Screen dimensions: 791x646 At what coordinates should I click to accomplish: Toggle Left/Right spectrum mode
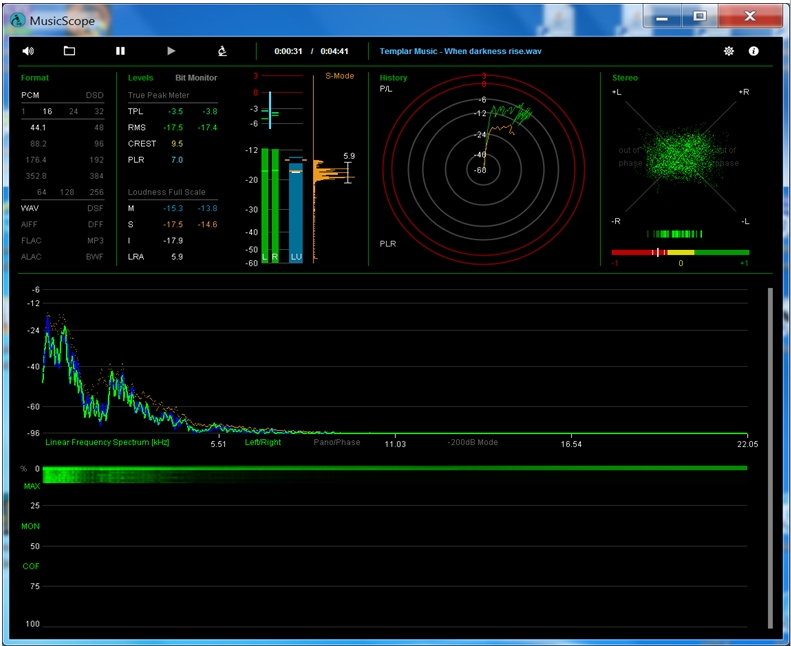pyautogui.click(x=262, y=442)
